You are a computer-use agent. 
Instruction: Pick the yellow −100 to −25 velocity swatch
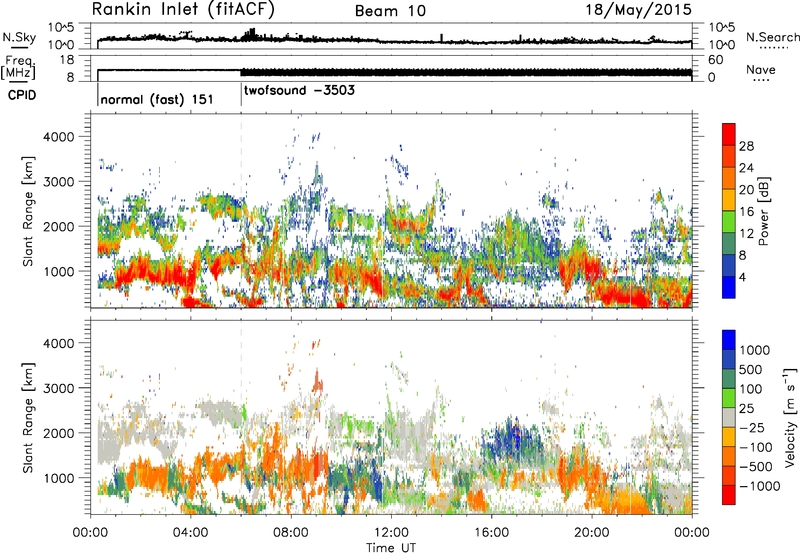point(729,438)
